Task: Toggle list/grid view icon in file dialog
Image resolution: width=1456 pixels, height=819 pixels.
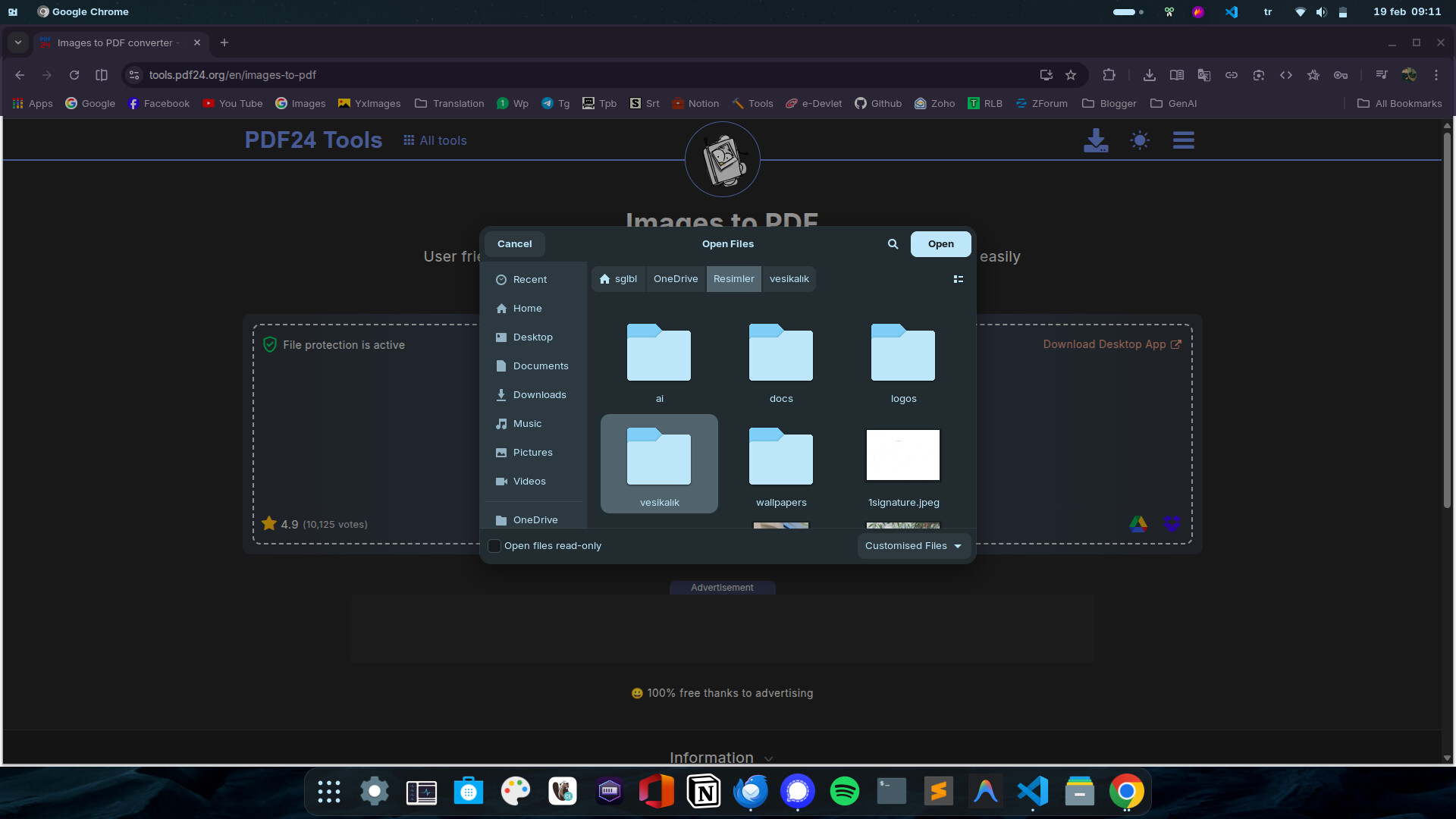Action: click(959, 279)
